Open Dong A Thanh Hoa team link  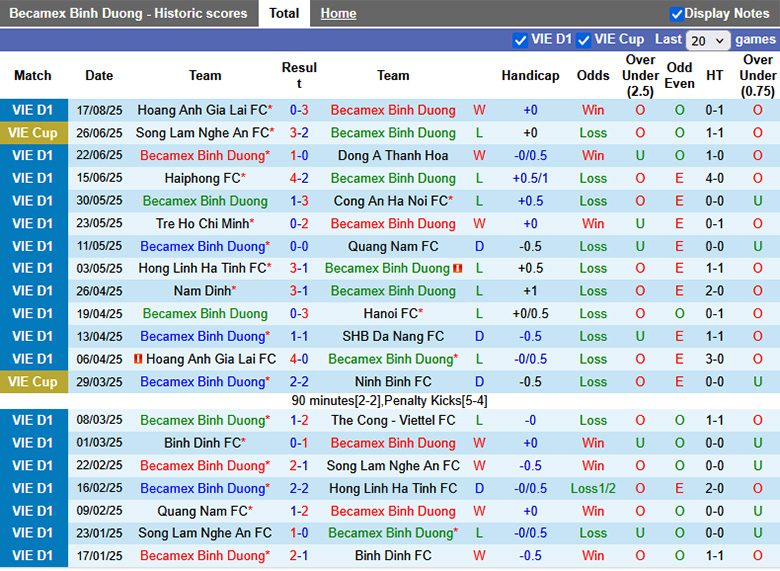point(393,156)
